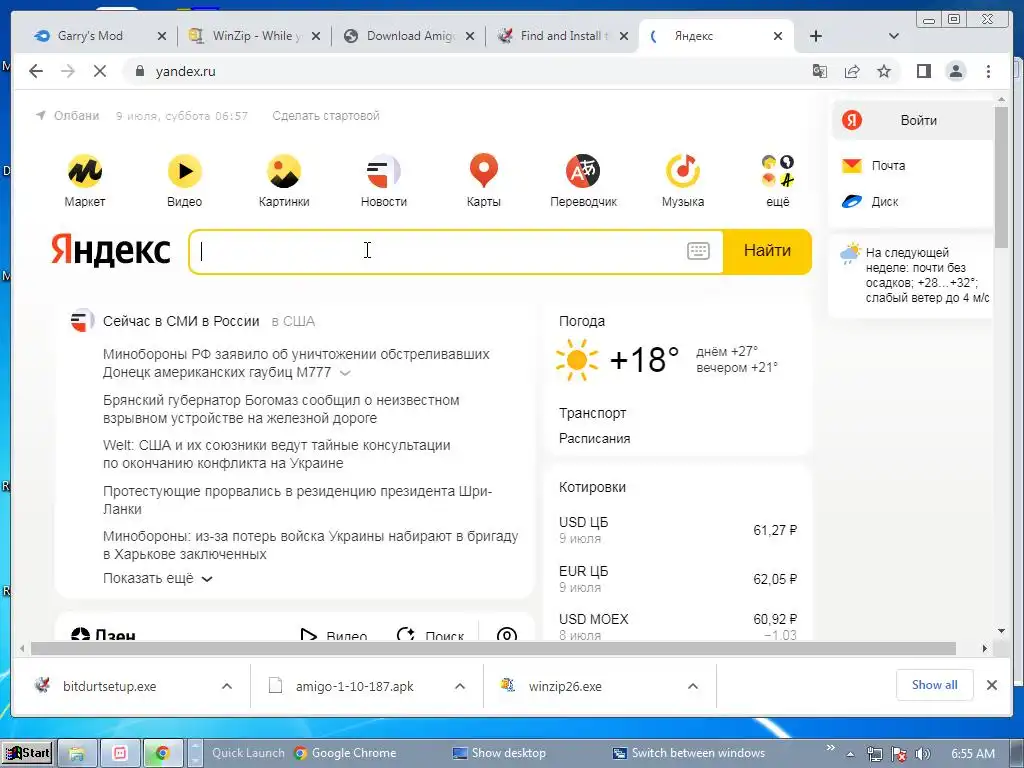The height and width of the screenshot is (768, 1024).
Task: Open winzip26.exe downloaded file
Action: tap(565, 686)
